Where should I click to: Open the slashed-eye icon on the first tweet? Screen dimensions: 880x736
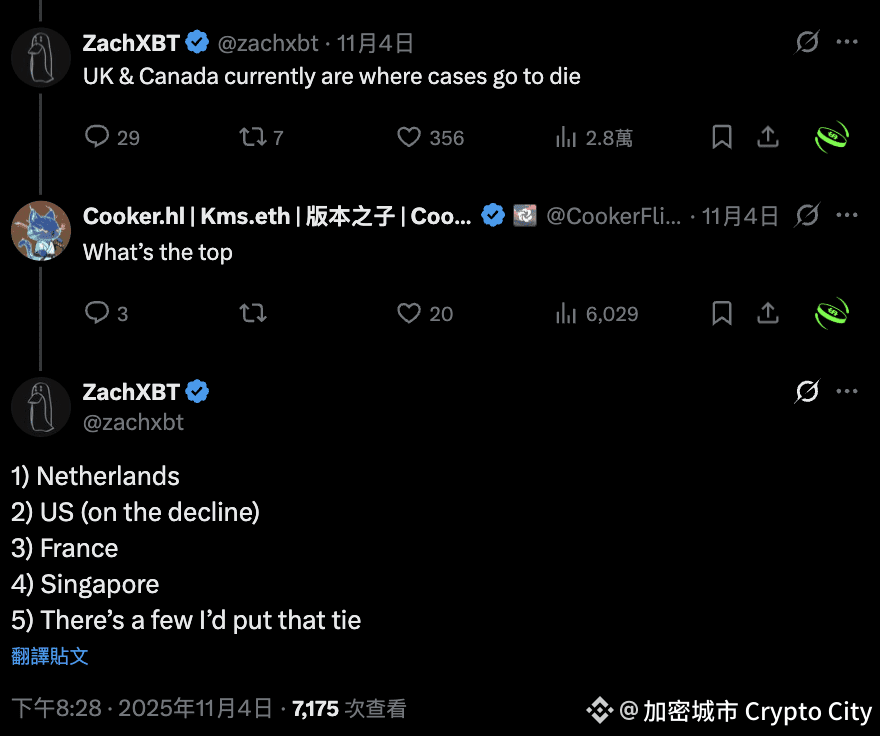[807, 43]
